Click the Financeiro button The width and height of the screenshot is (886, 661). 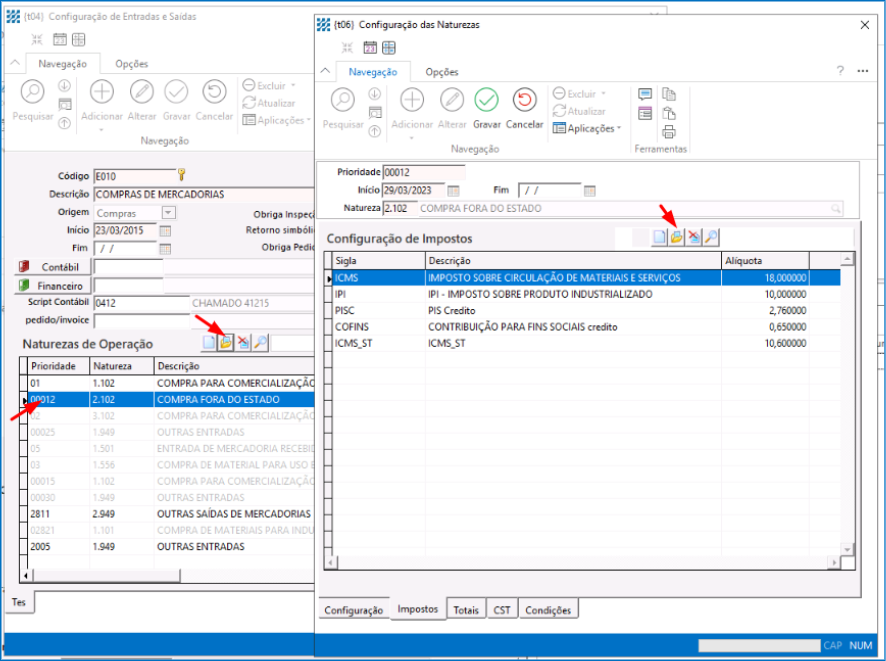tap(53, 286)
